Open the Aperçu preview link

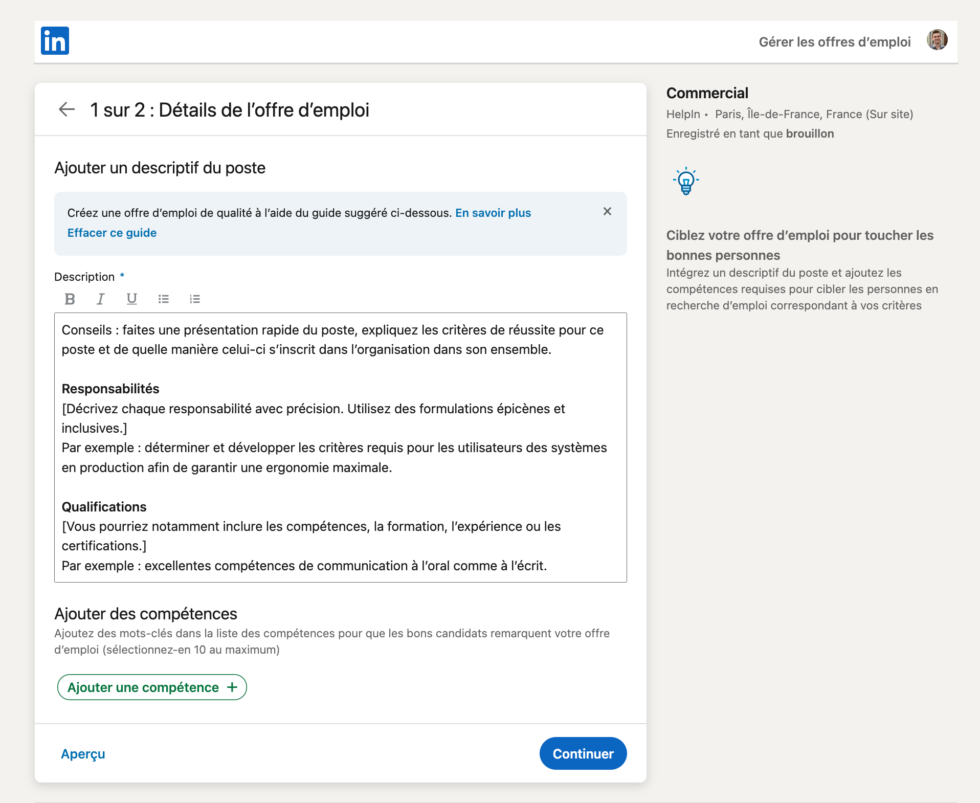pos(82,753)
